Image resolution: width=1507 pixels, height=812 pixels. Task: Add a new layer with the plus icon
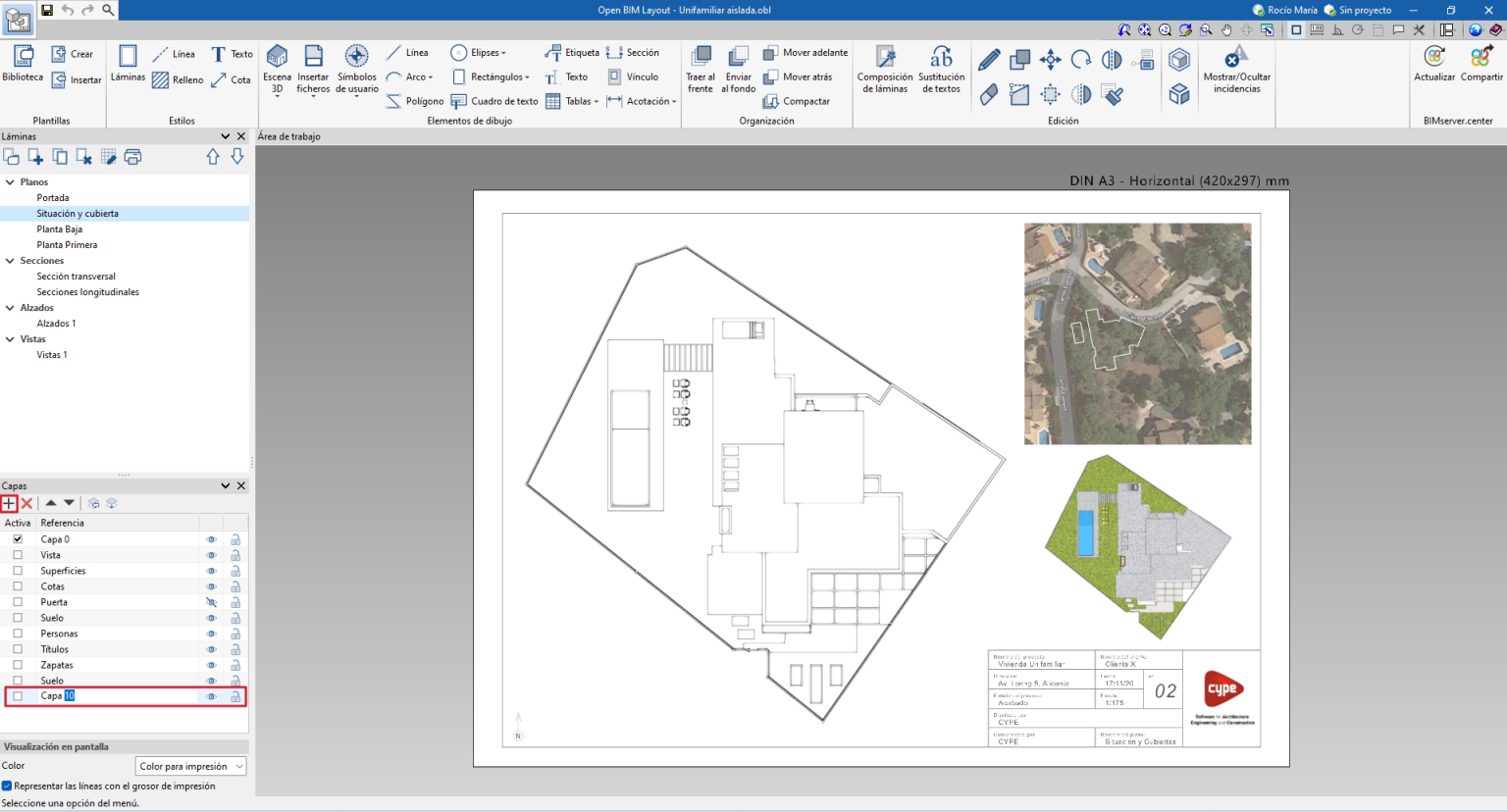pos(8,503)
